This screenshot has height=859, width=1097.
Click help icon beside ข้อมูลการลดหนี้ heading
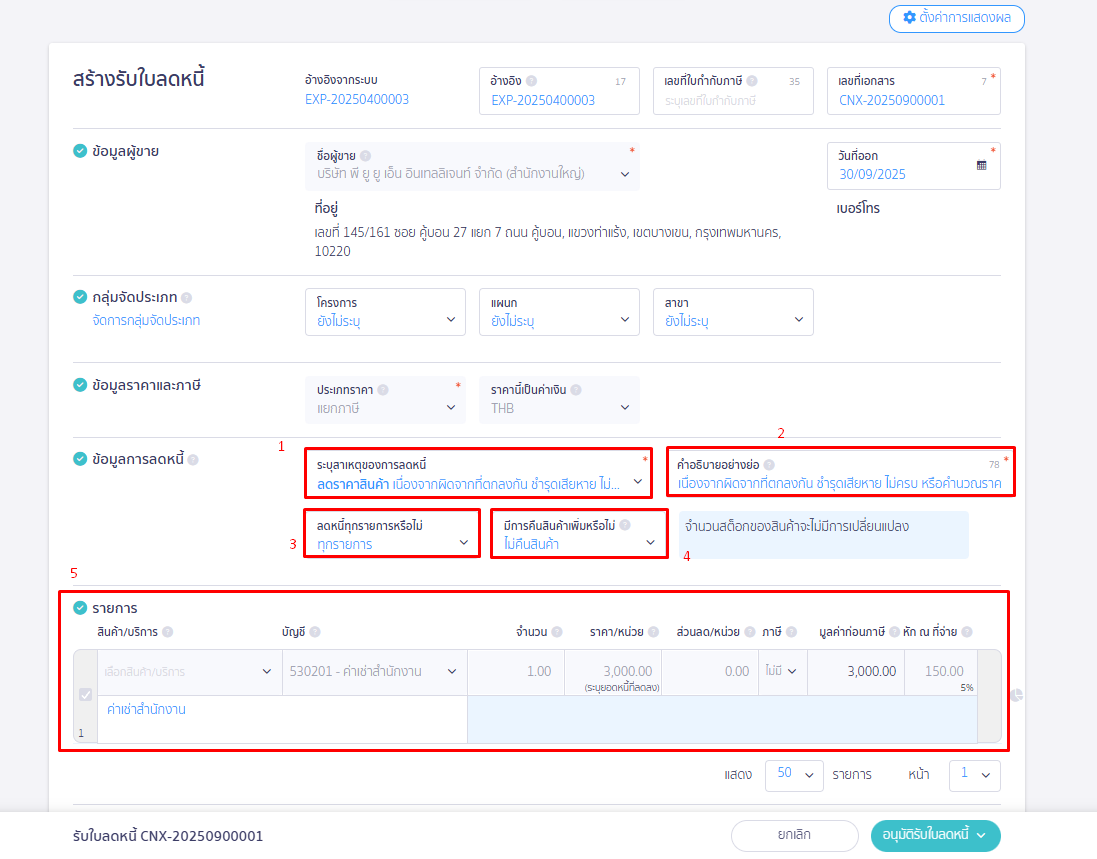coord(193,460)
